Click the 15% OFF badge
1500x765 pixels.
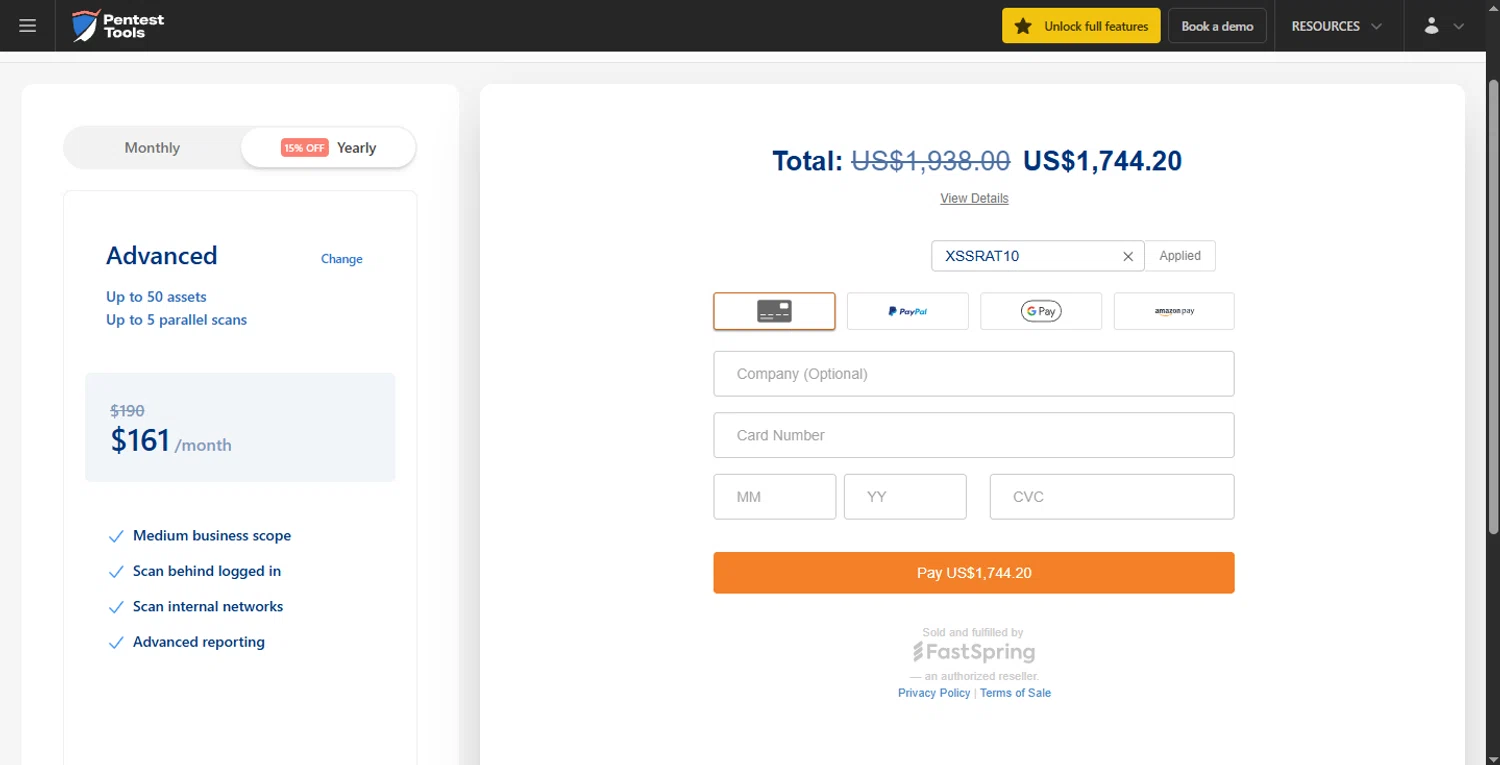tap(304, 148)
